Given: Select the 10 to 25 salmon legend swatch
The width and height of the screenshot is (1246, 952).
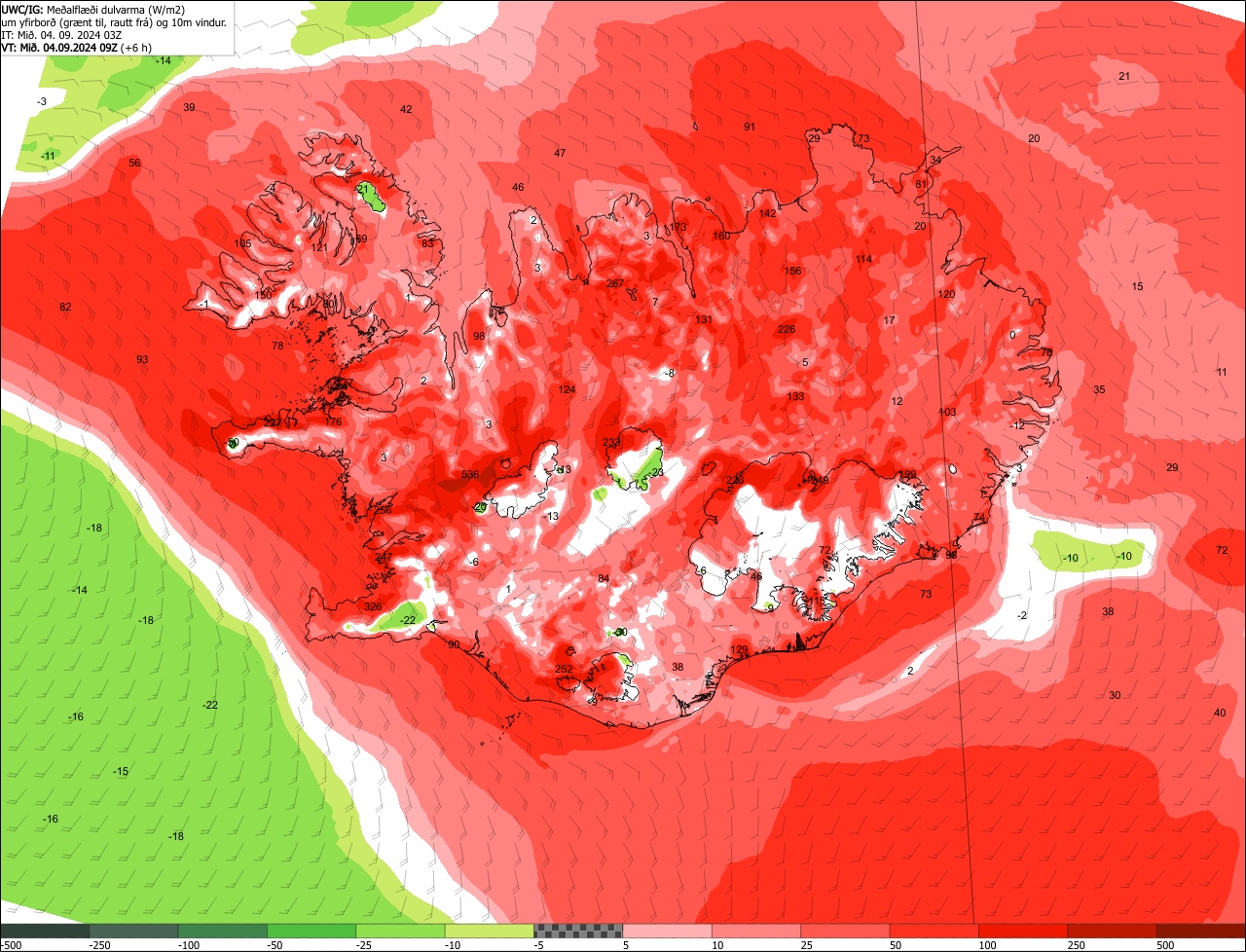Looking at the screenshot, I should 756,932.
